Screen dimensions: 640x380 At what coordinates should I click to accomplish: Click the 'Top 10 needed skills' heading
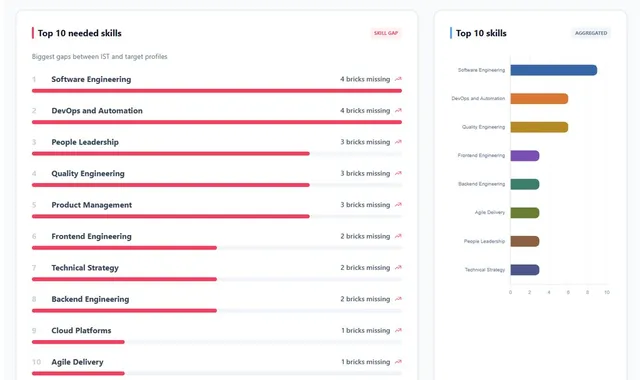(x=80, y=33)
